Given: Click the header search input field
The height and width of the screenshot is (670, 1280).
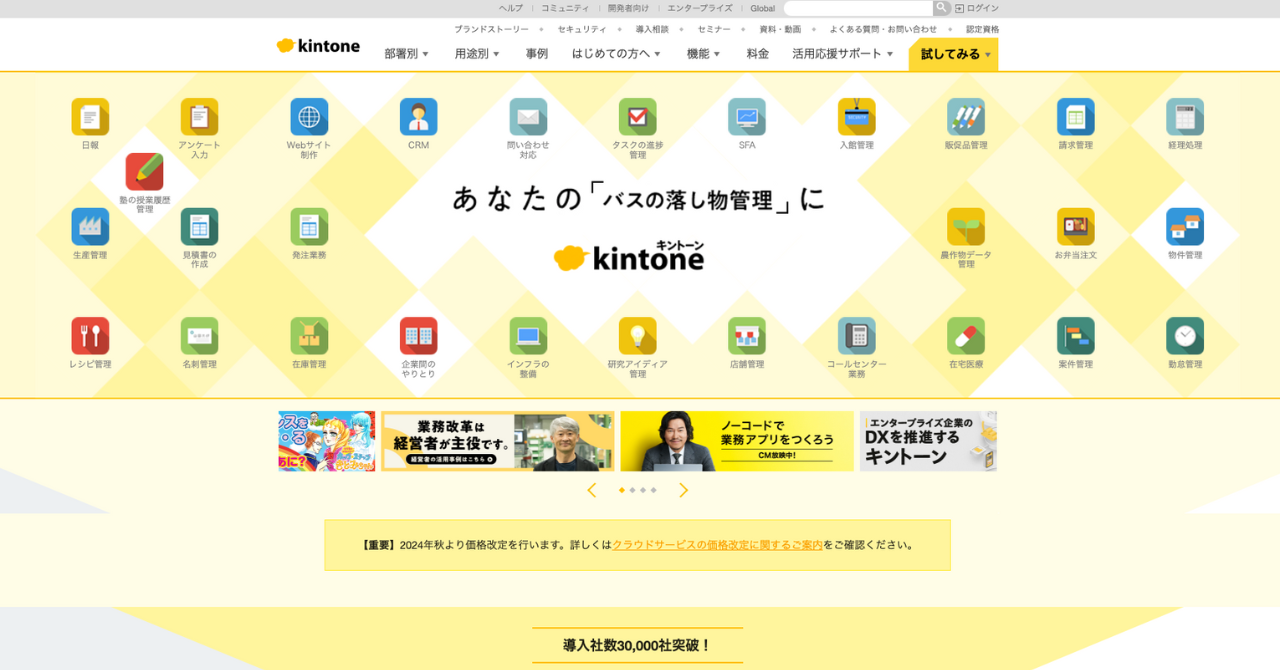Looking at the screenshot, I should (858, 8).
